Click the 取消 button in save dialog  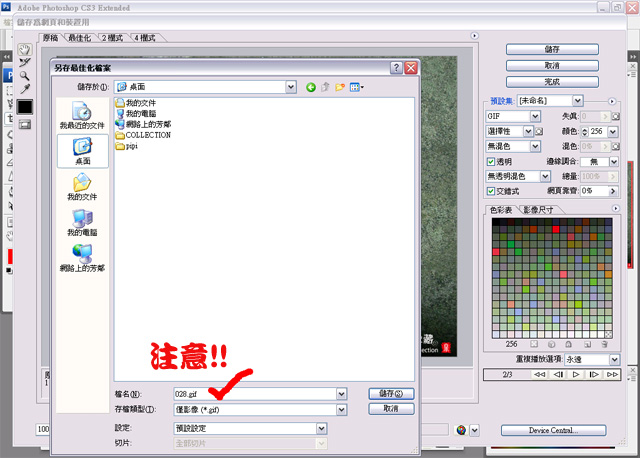391,409
